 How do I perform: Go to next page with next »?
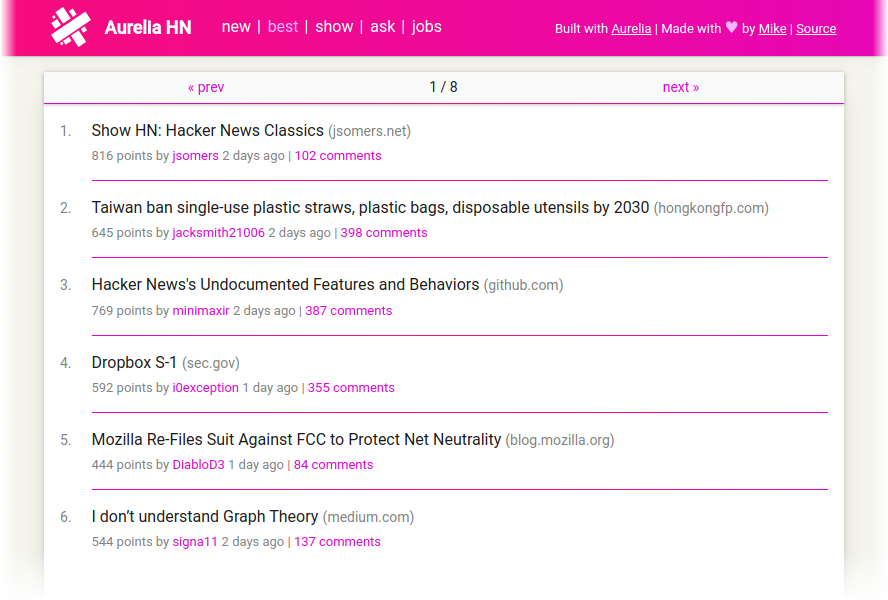681,87
